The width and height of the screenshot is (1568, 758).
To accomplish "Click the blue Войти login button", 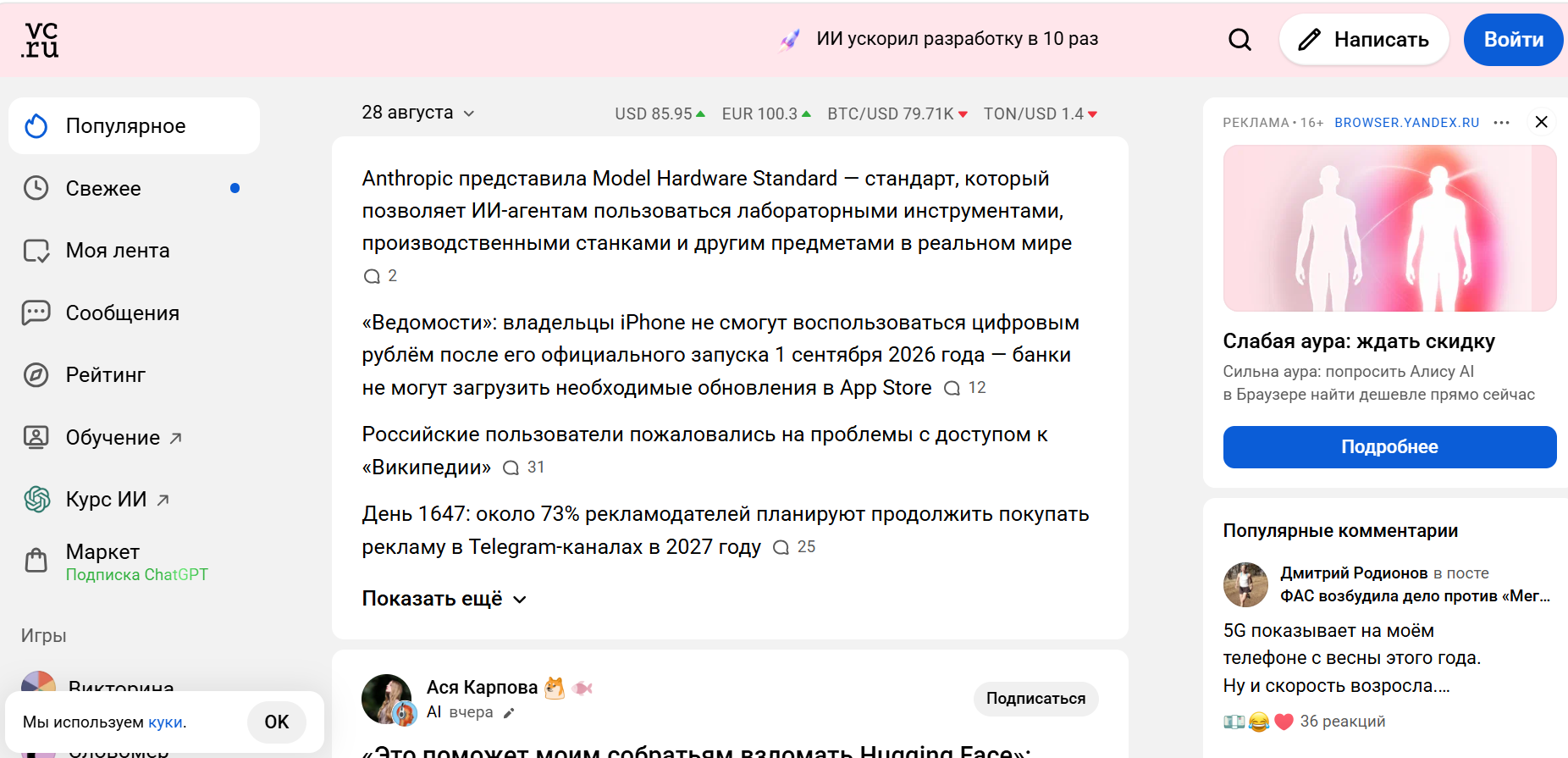I will [x=1514, y=40].
